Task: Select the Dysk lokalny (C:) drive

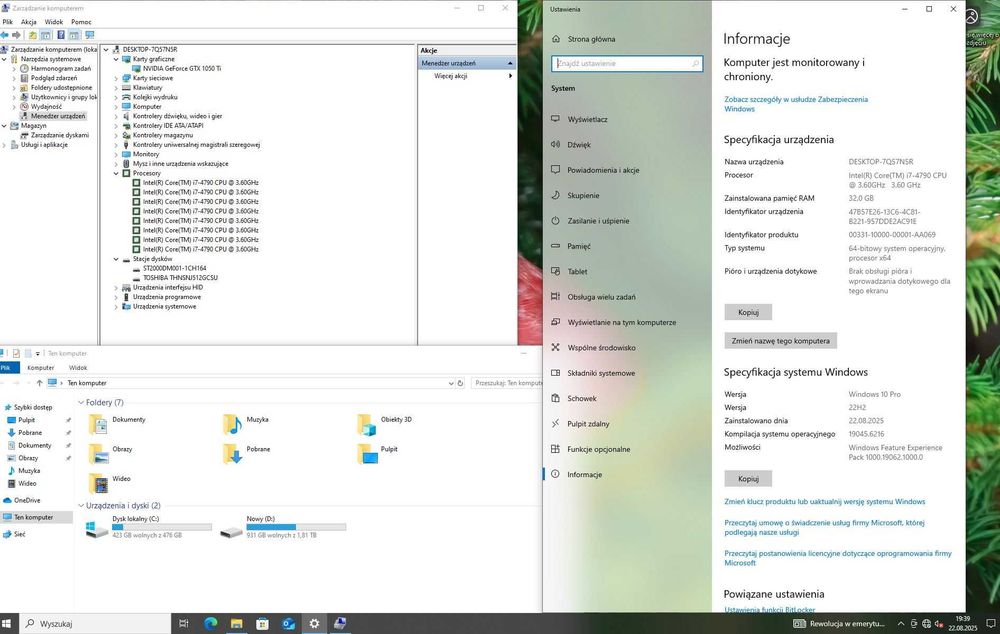Action: click(149, 528)
